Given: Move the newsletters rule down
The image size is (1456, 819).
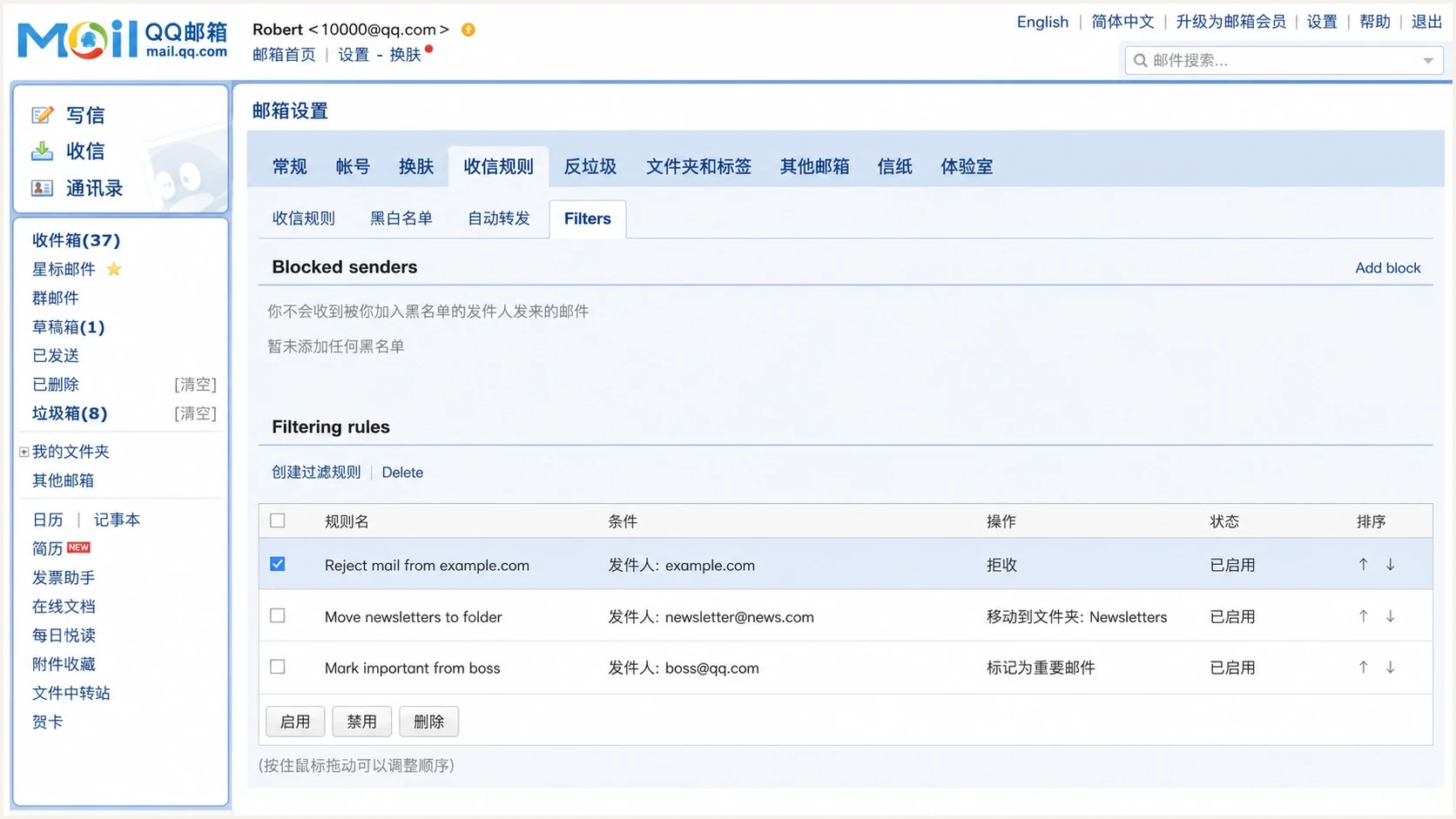Looking at the screenshot, I should click(x=1391, y=615).
